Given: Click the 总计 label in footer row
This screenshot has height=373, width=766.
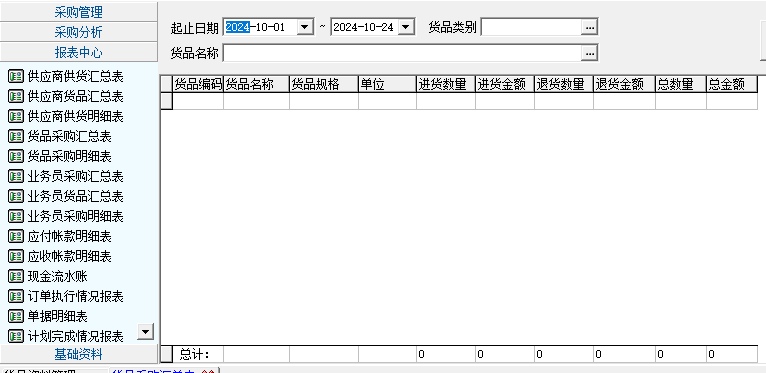Looking at the screenshot, I should click(x=194, y=354).
